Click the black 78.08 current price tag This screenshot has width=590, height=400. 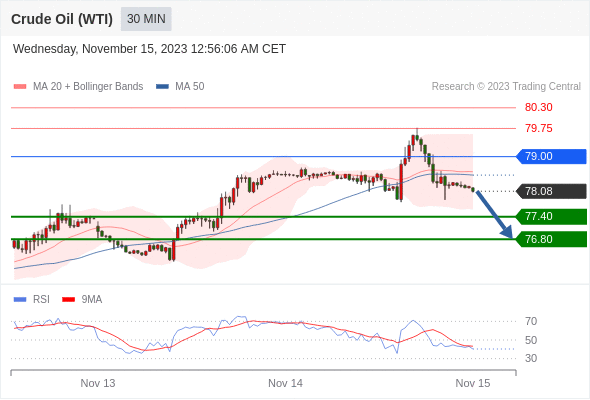tap(551, 191)
